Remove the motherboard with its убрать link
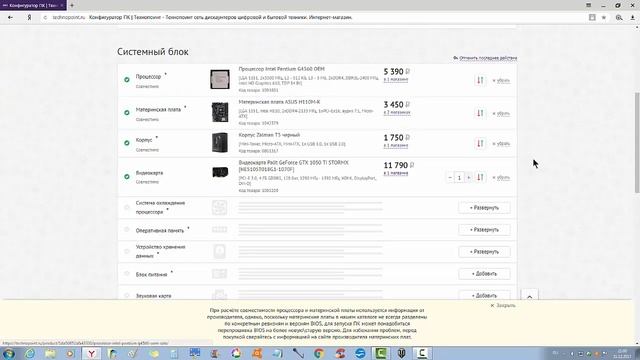The height and width of the screenshot is (360, 640). pos(501,113)
